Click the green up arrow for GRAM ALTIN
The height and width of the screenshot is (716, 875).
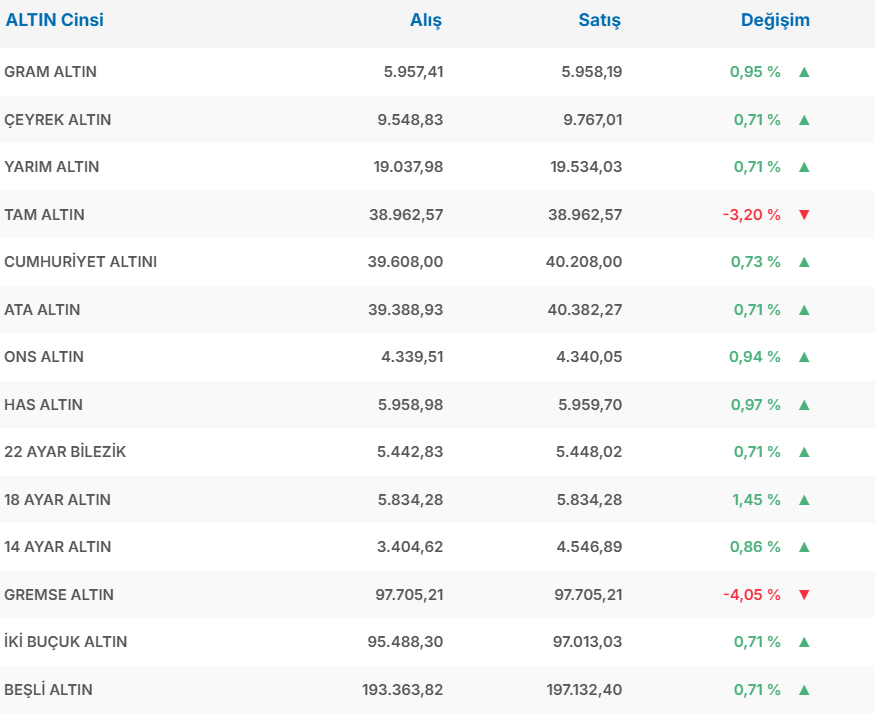(804, 72)
